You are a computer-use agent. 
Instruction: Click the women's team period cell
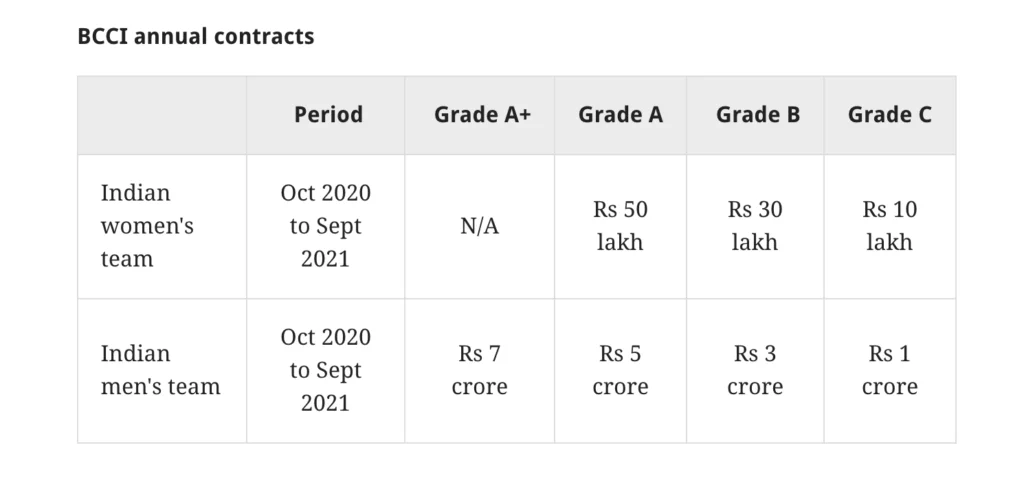tap(325, 226)
